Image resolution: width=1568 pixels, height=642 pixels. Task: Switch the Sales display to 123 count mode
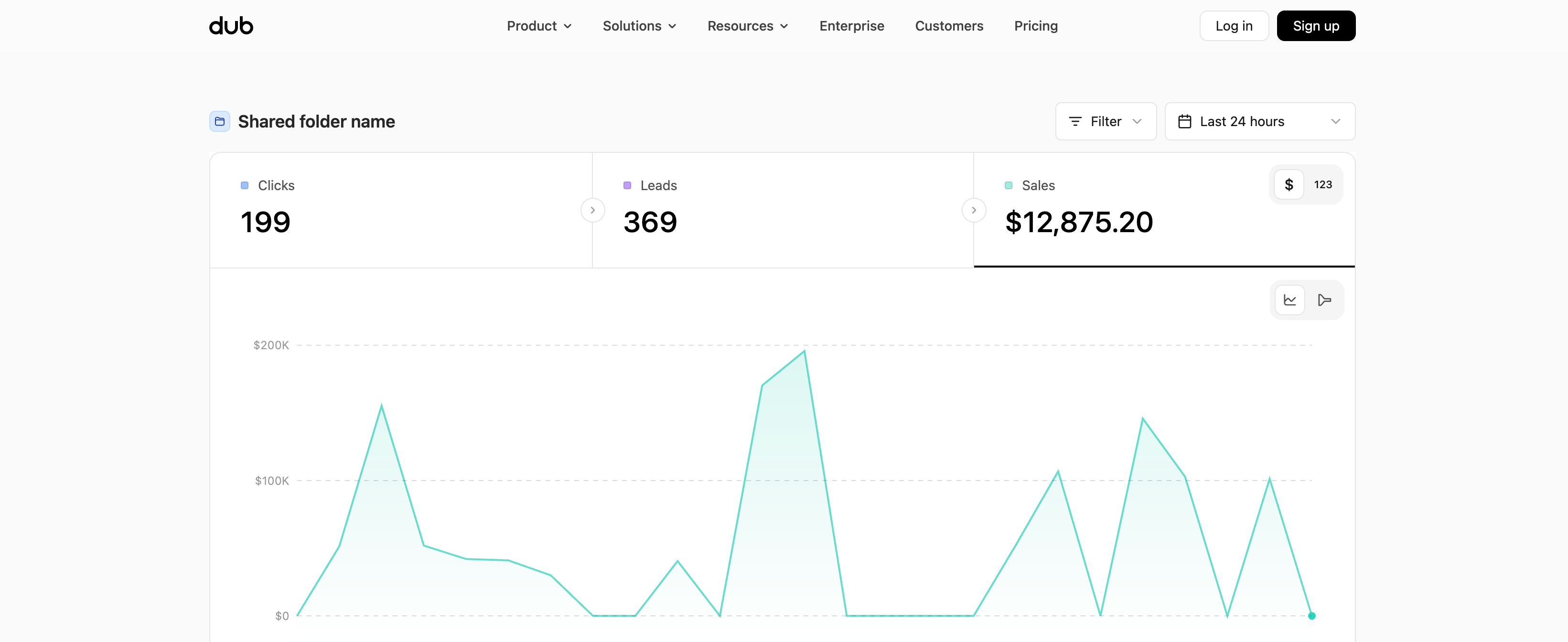point(1323,184)
